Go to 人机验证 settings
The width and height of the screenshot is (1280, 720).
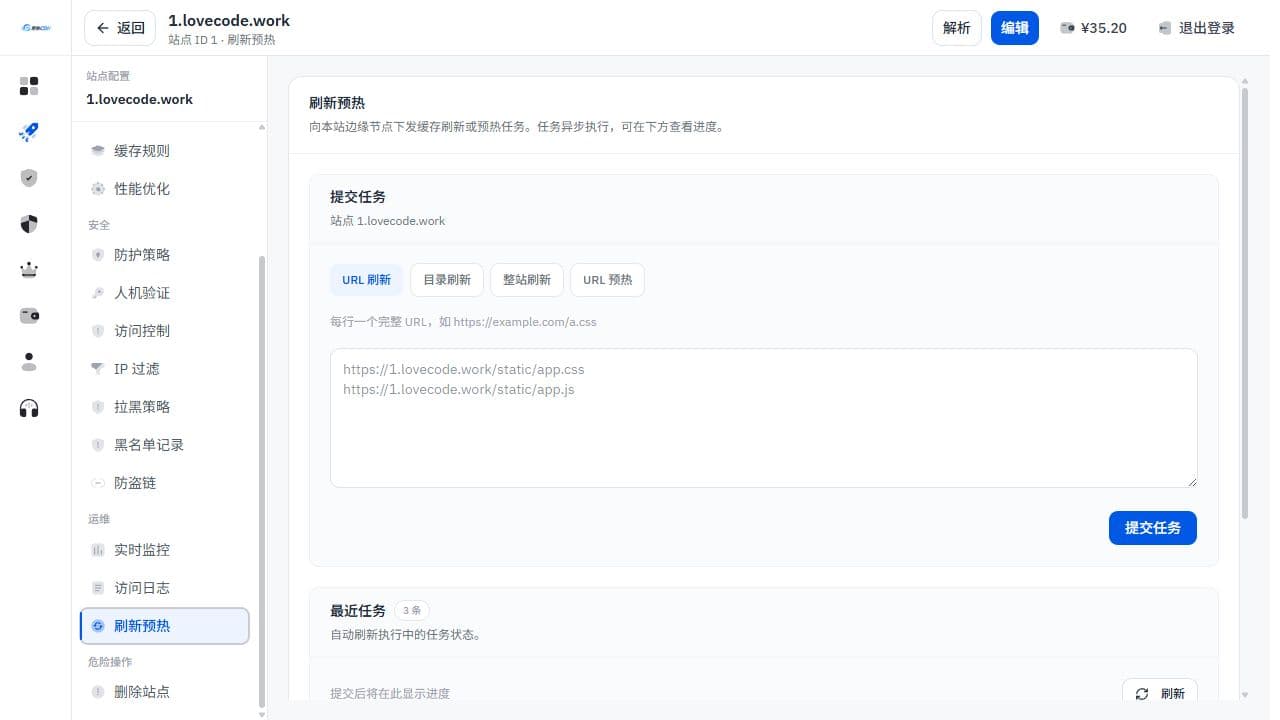(165, 293)
